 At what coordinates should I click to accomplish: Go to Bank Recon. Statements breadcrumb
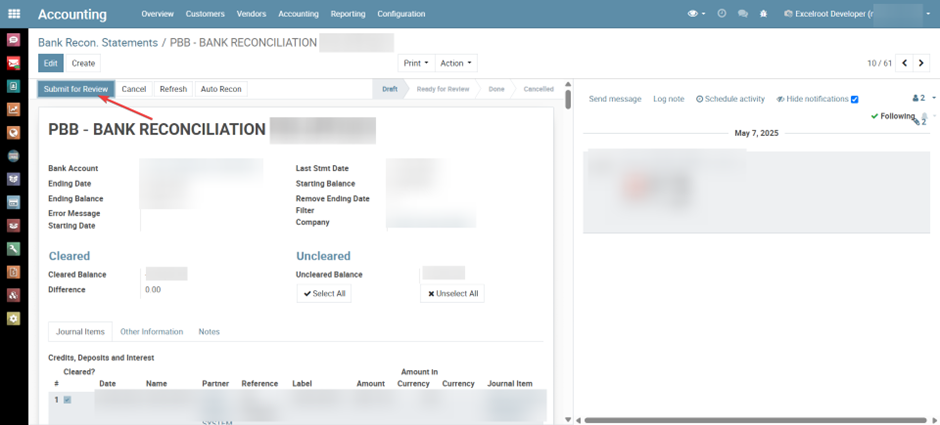pyautogui.click(x=98, y=43)
